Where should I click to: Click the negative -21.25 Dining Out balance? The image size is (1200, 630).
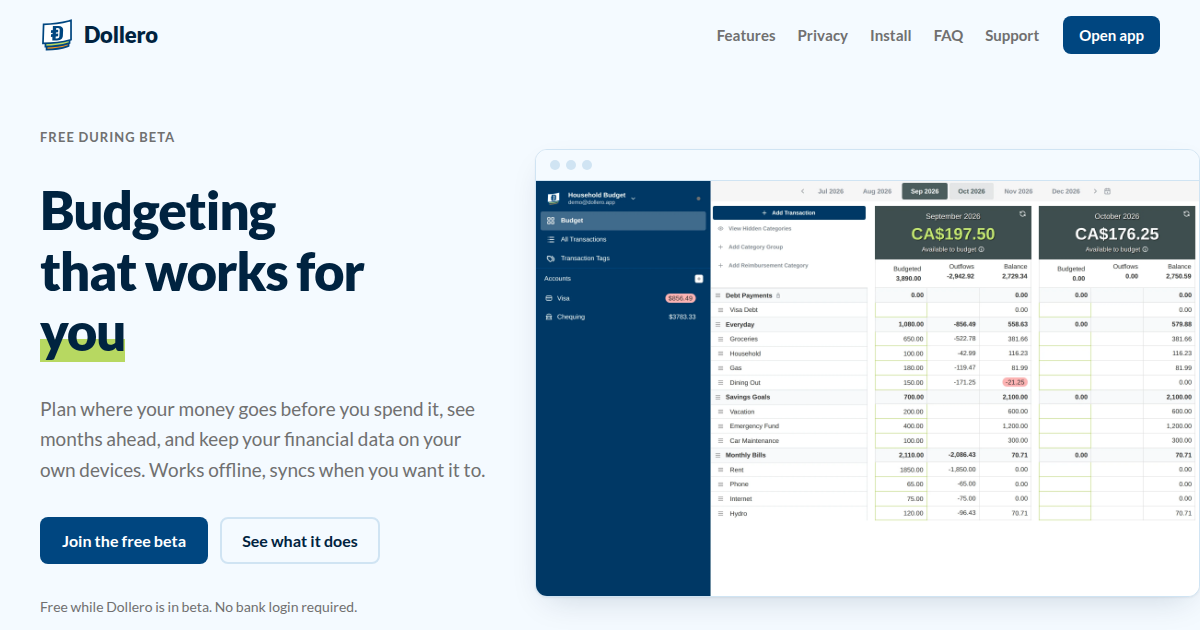tap(1015, 383)
